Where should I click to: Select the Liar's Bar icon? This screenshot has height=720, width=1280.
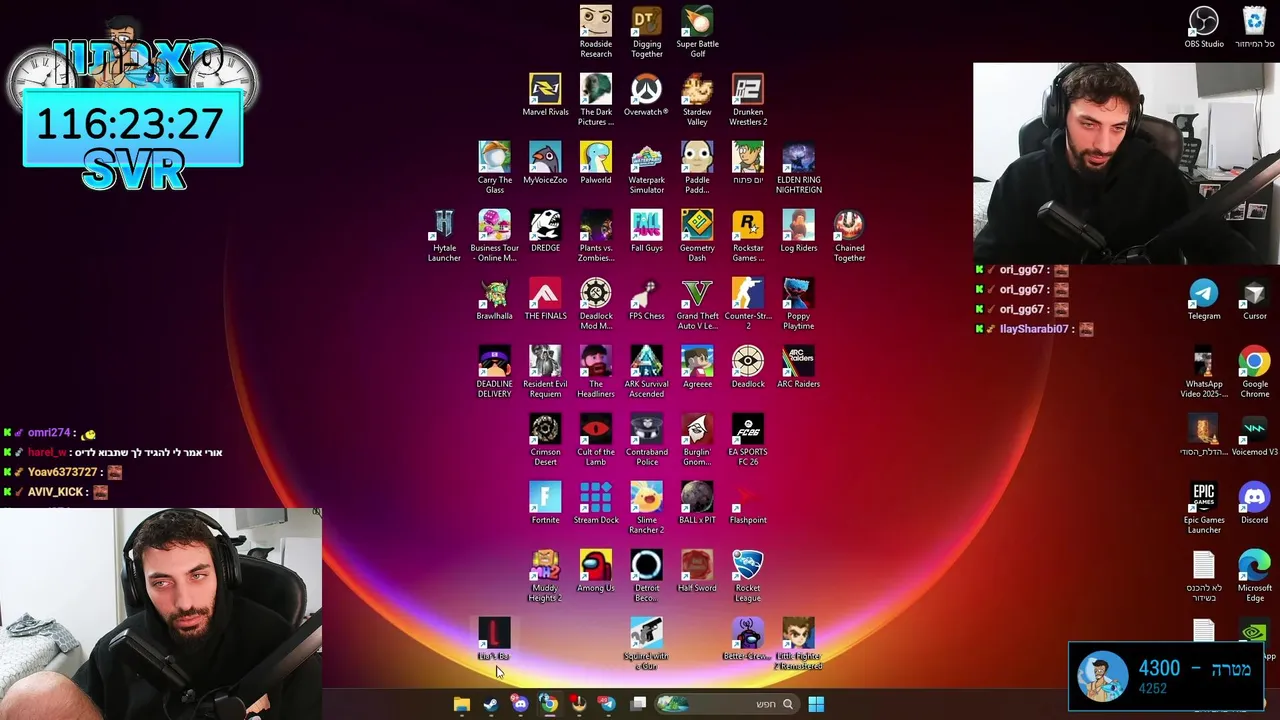[x=494, y=639]
